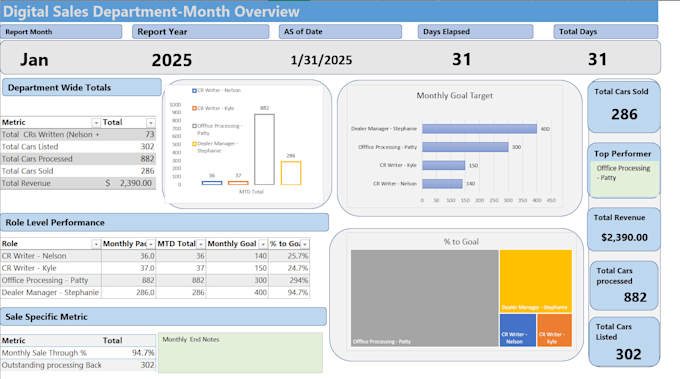This screenshot has height=379, width=680.
Task: Select the Total CRs Written row
Action: [x=78, y=134]
